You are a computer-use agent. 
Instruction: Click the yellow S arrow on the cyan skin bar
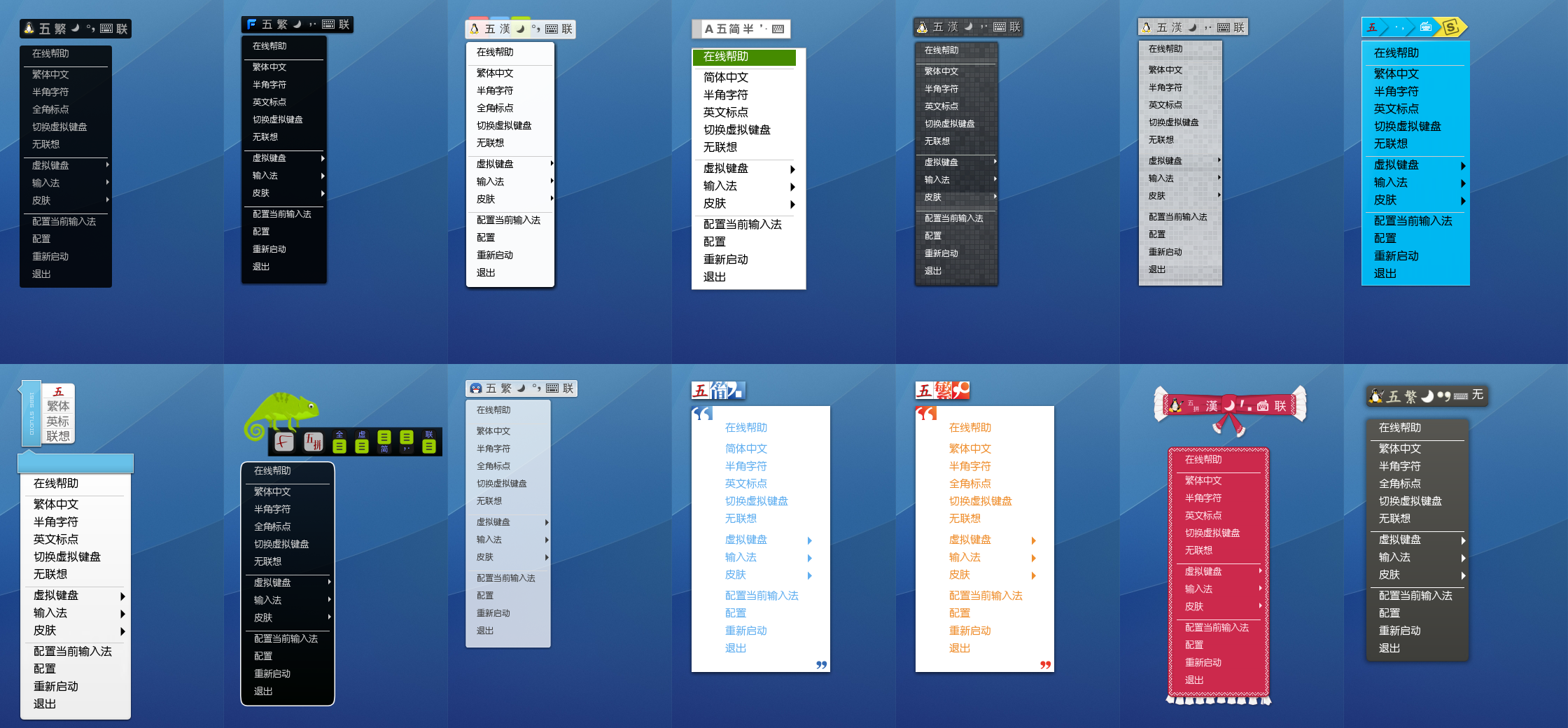1450,27
